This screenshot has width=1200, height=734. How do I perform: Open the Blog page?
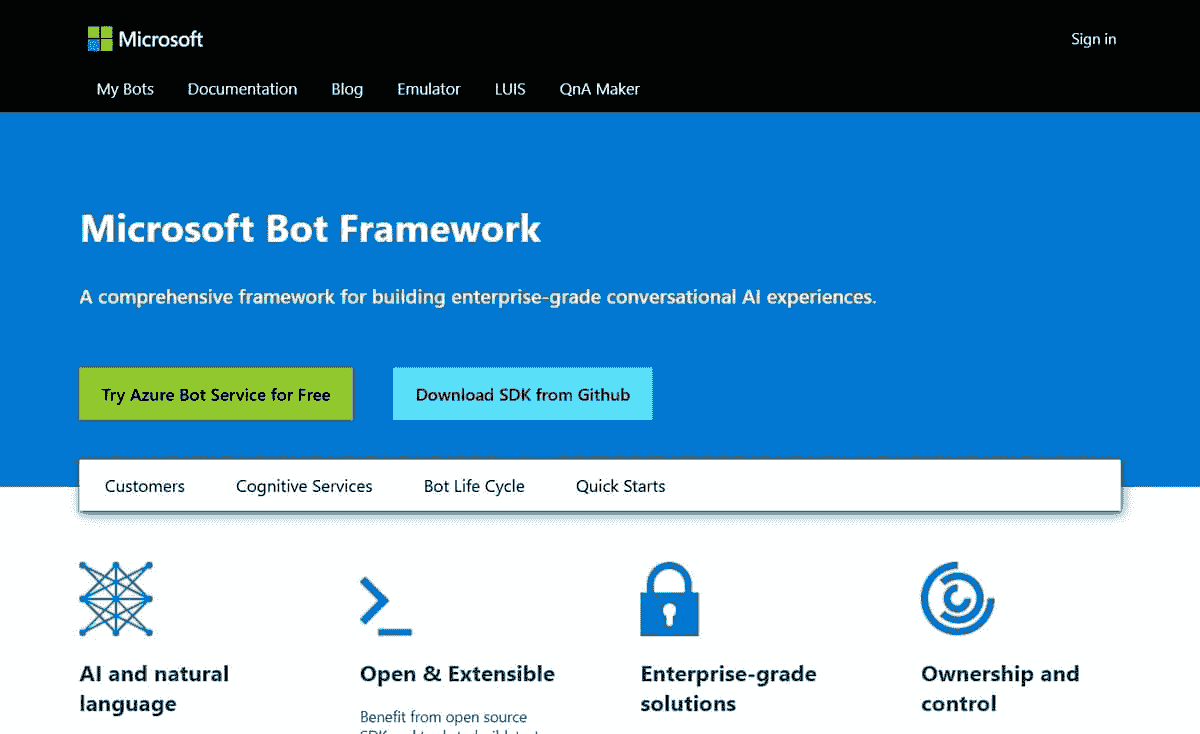tap(347, 89)
